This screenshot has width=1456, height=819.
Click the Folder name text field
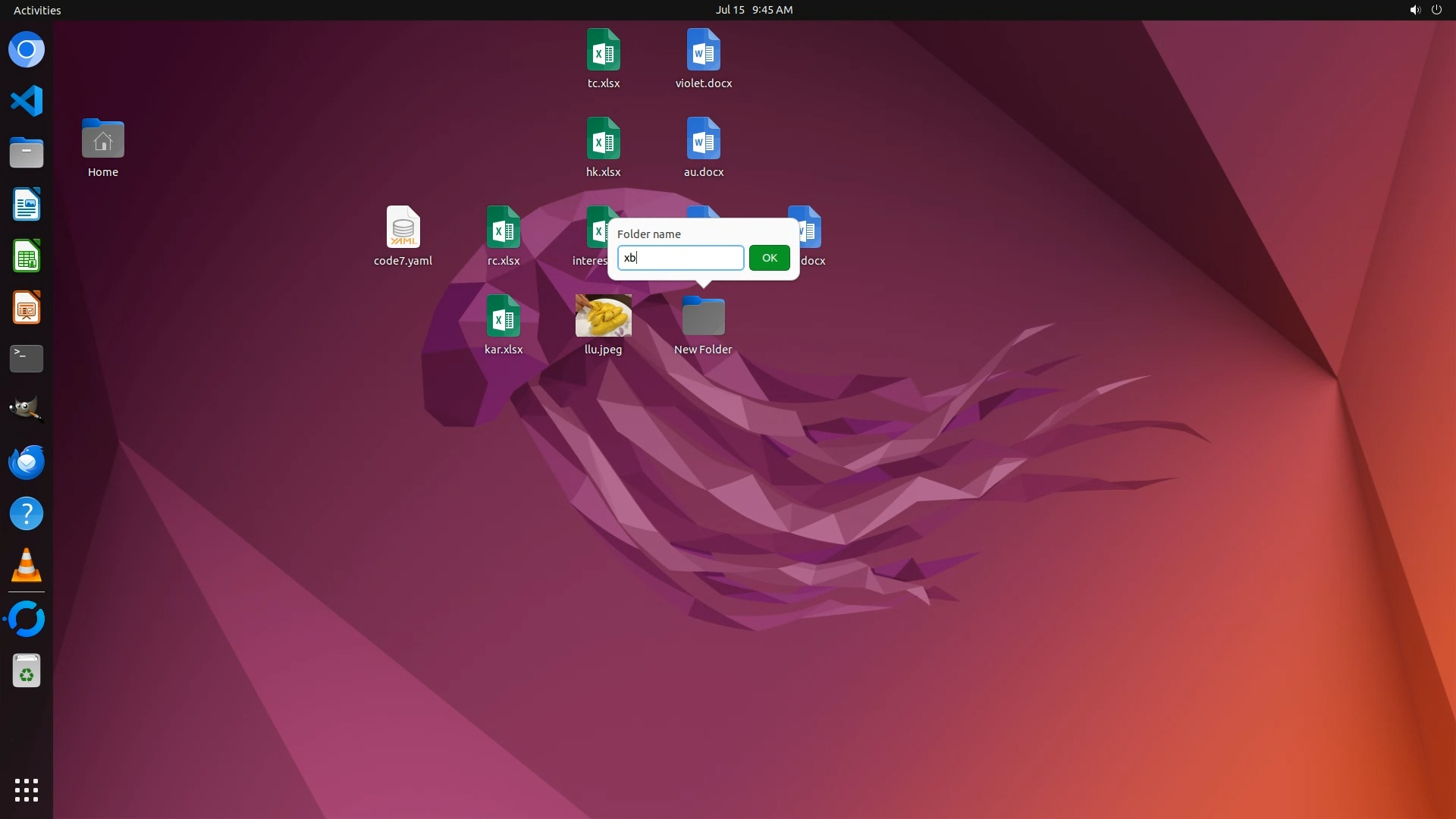pos(680,258)
